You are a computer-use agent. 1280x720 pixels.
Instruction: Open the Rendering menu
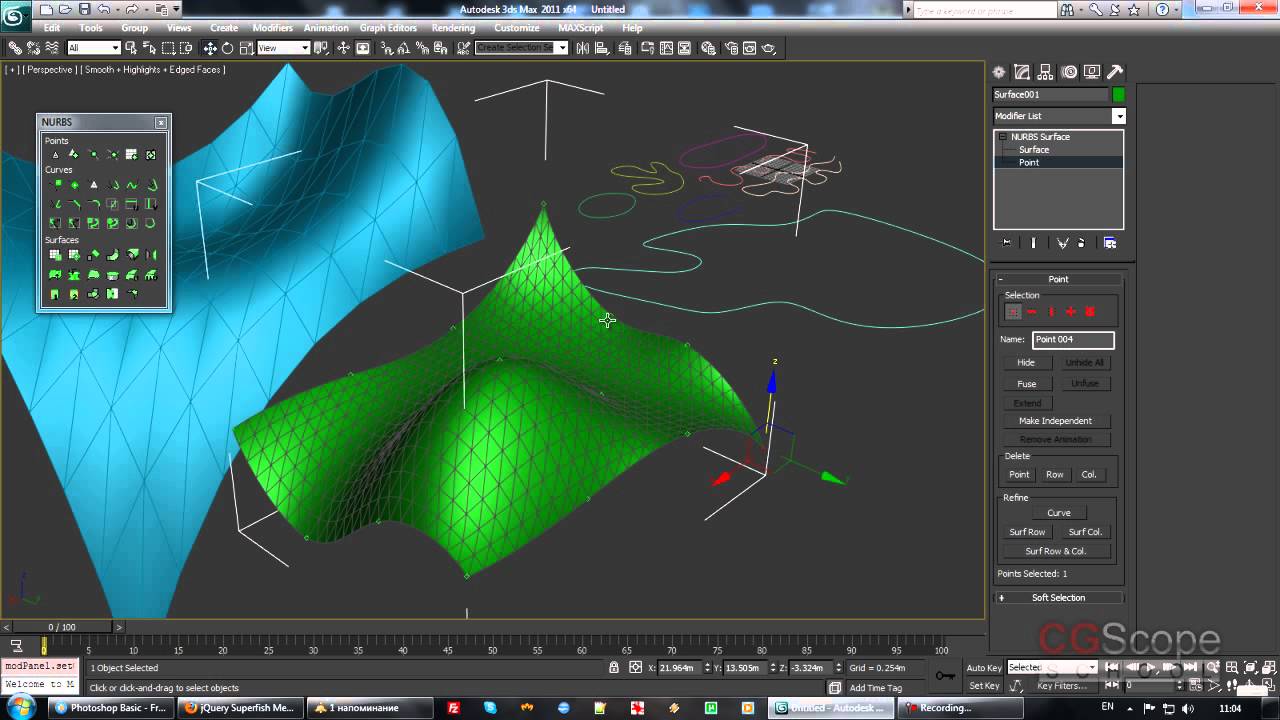453,28
